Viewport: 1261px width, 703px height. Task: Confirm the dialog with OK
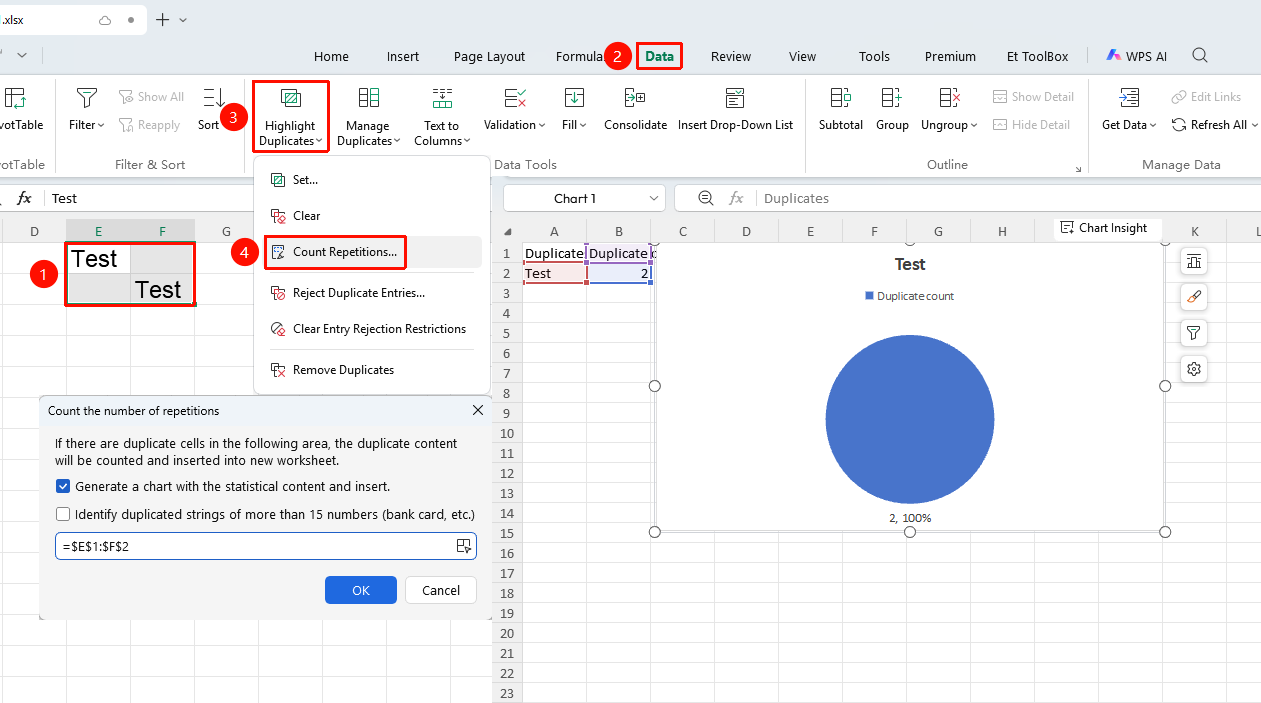click(x=361, y=590)
